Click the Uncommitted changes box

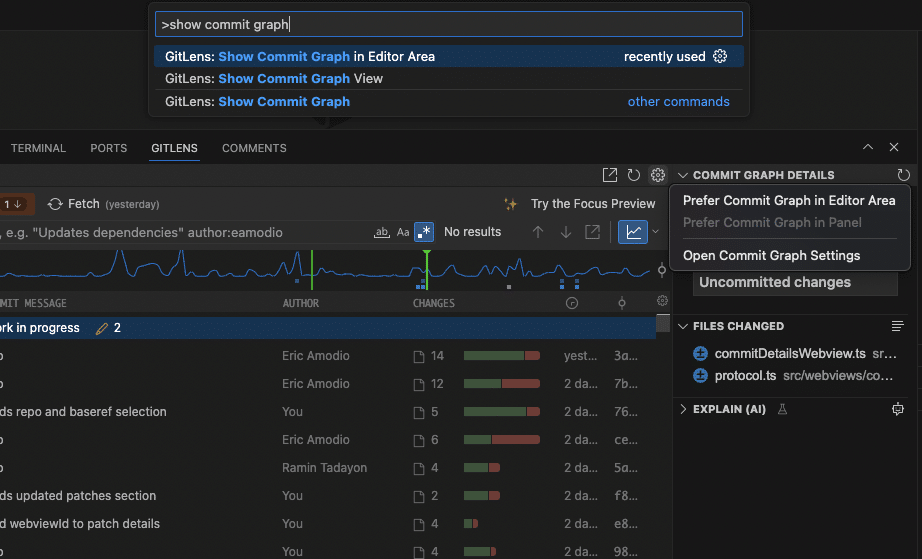click(795, 282)
